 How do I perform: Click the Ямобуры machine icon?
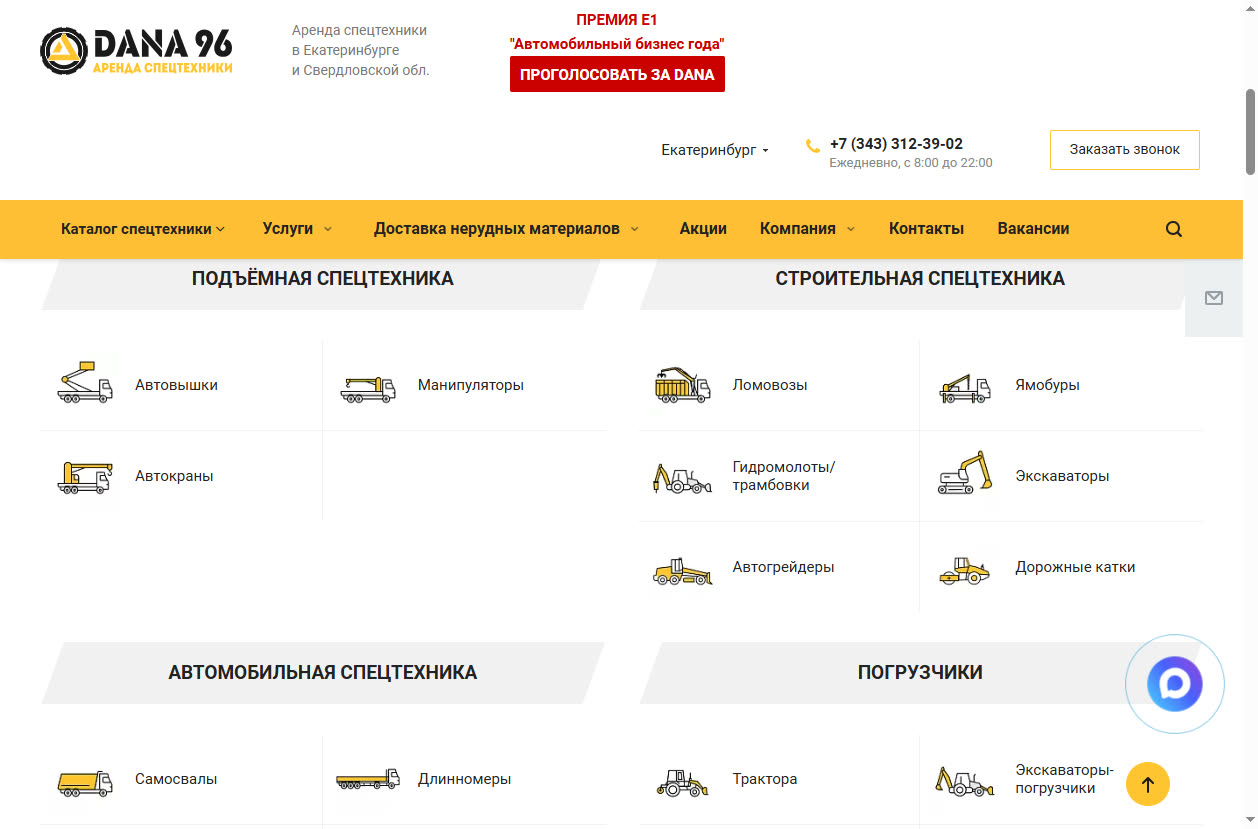click(965, 387)
